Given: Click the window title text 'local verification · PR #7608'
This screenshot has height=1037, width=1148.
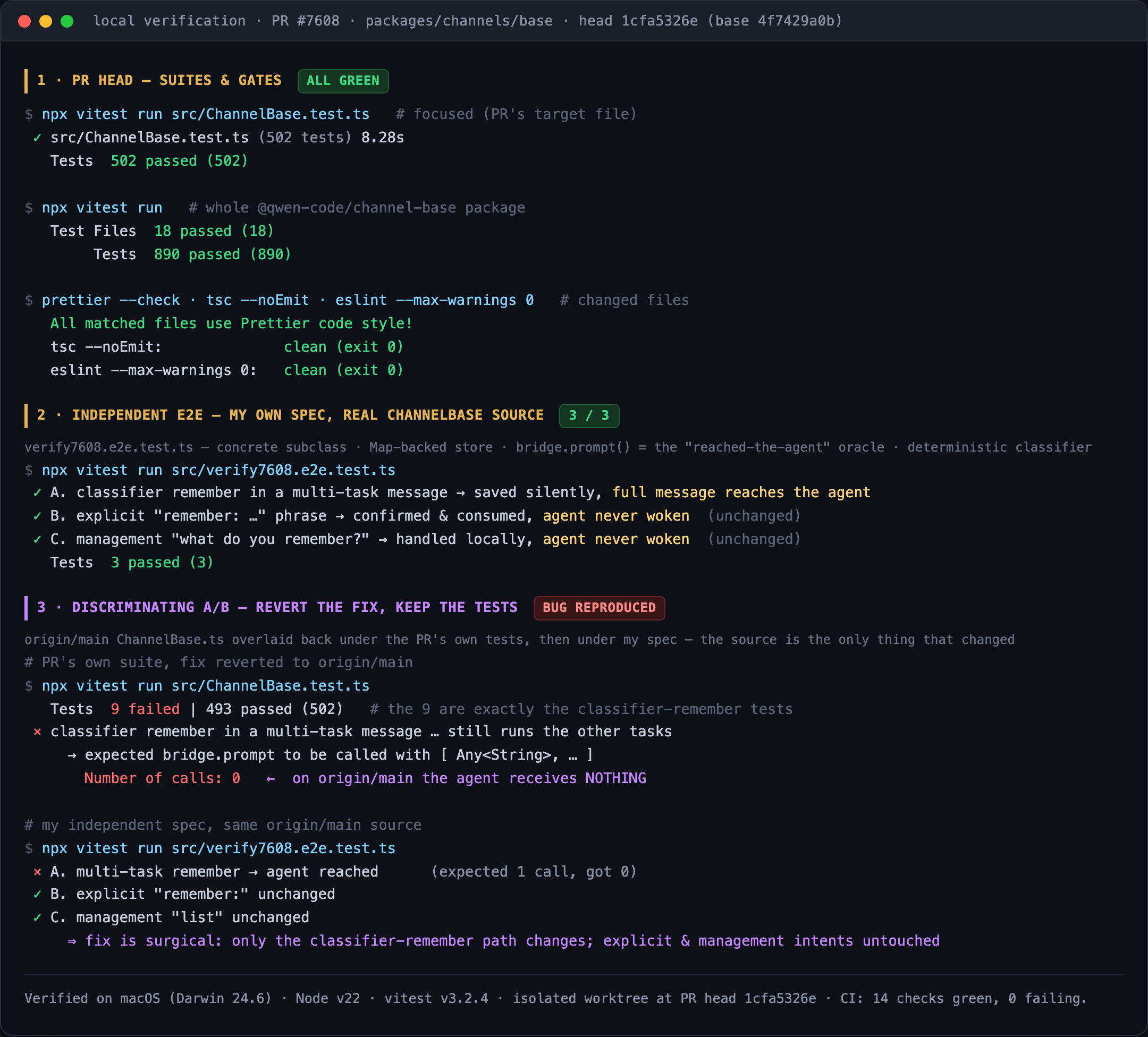Looking at the screenshot, I should 216,21.
